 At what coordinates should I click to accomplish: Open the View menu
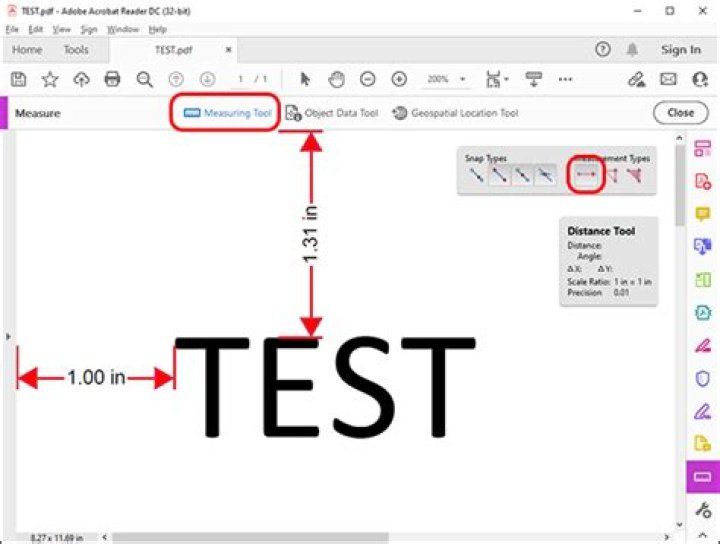[61, 29]
